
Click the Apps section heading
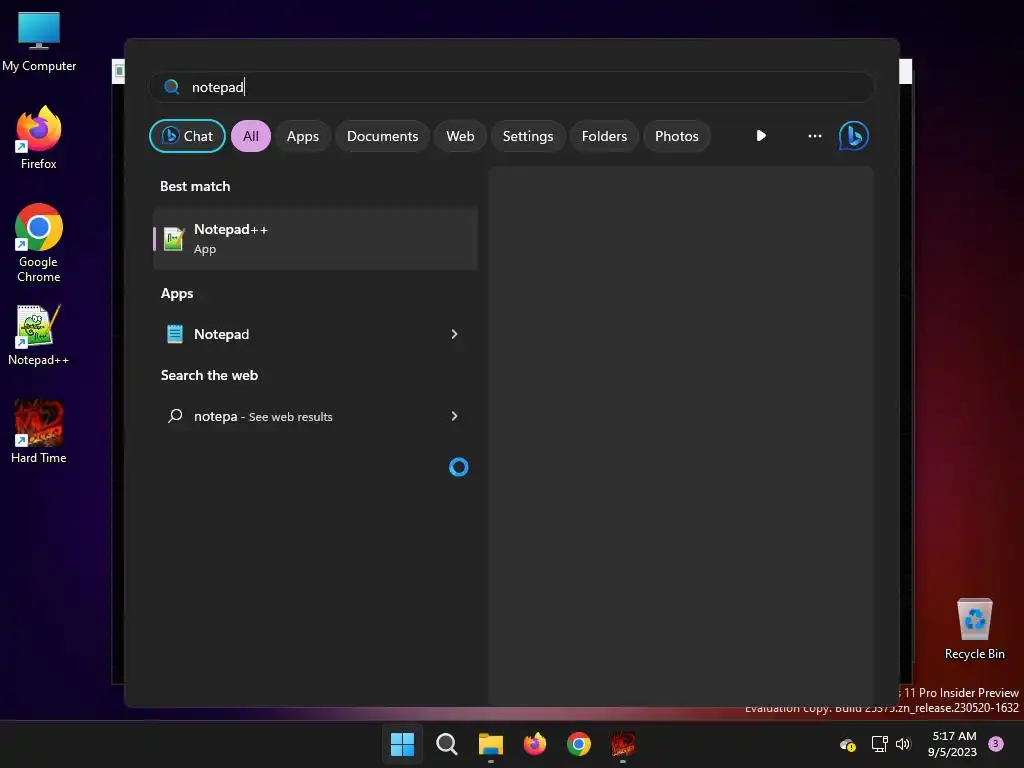[177, 293]
